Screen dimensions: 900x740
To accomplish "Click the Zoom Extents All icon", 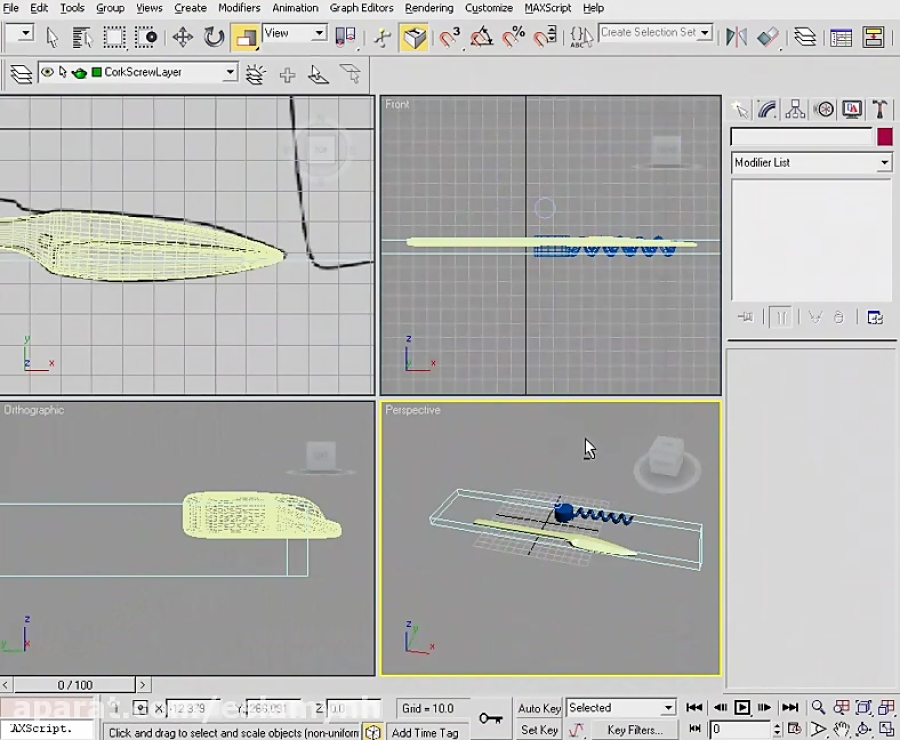I will pos(886,707).
